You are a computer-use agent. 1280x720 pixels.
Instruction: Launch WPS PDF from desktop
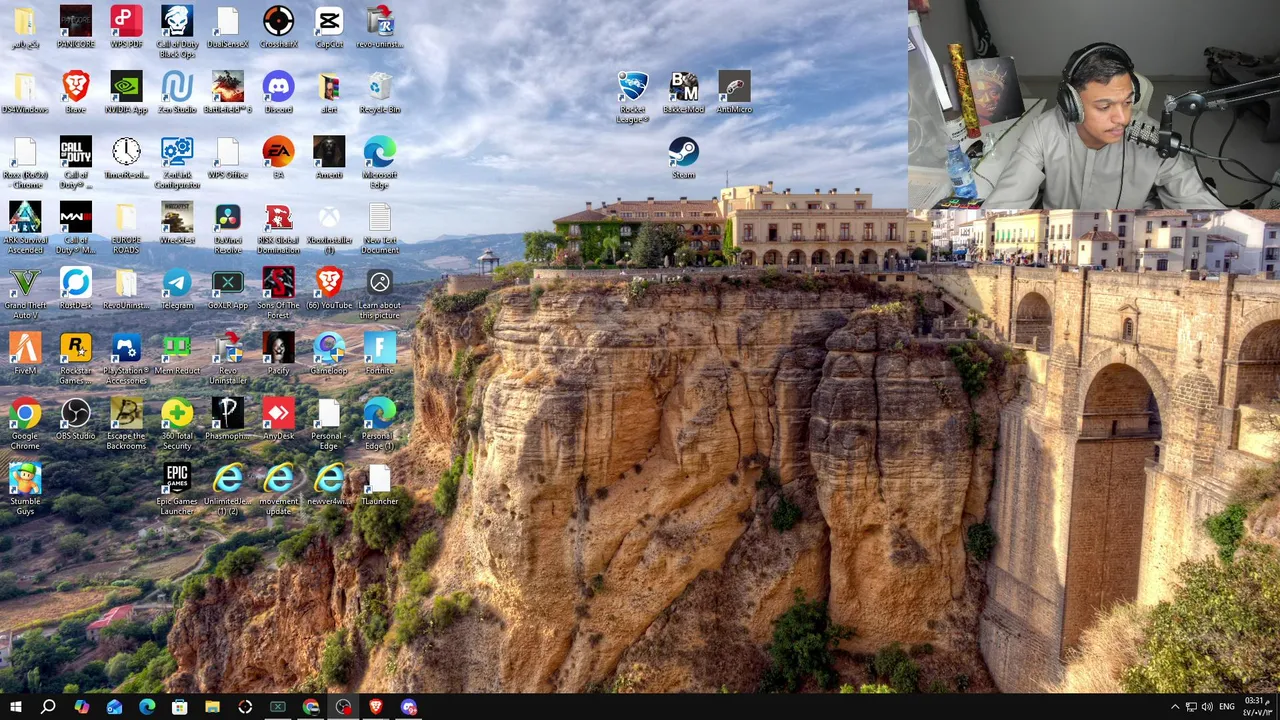(x=126, y=27)
